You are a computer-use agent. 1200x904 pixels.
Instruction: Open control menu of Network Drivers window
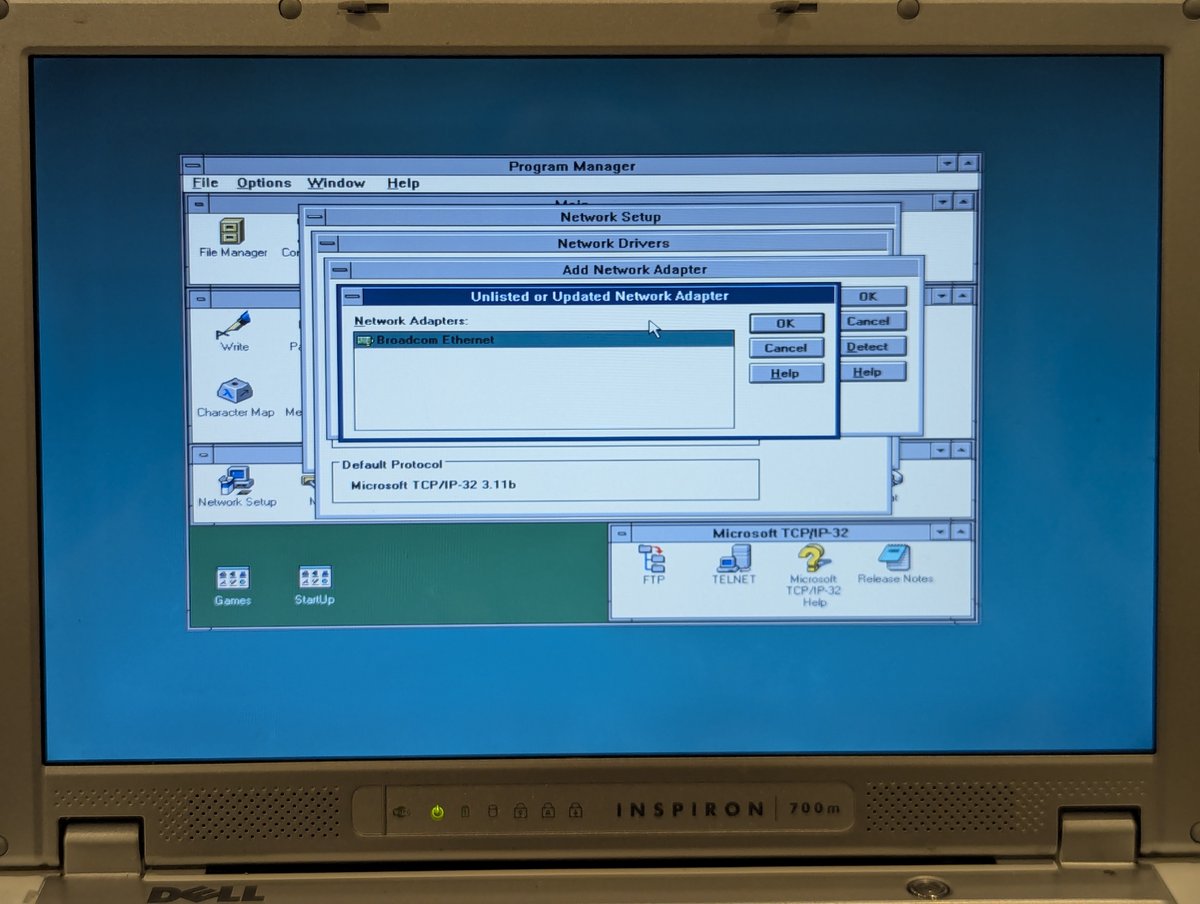tap(327, 243)
